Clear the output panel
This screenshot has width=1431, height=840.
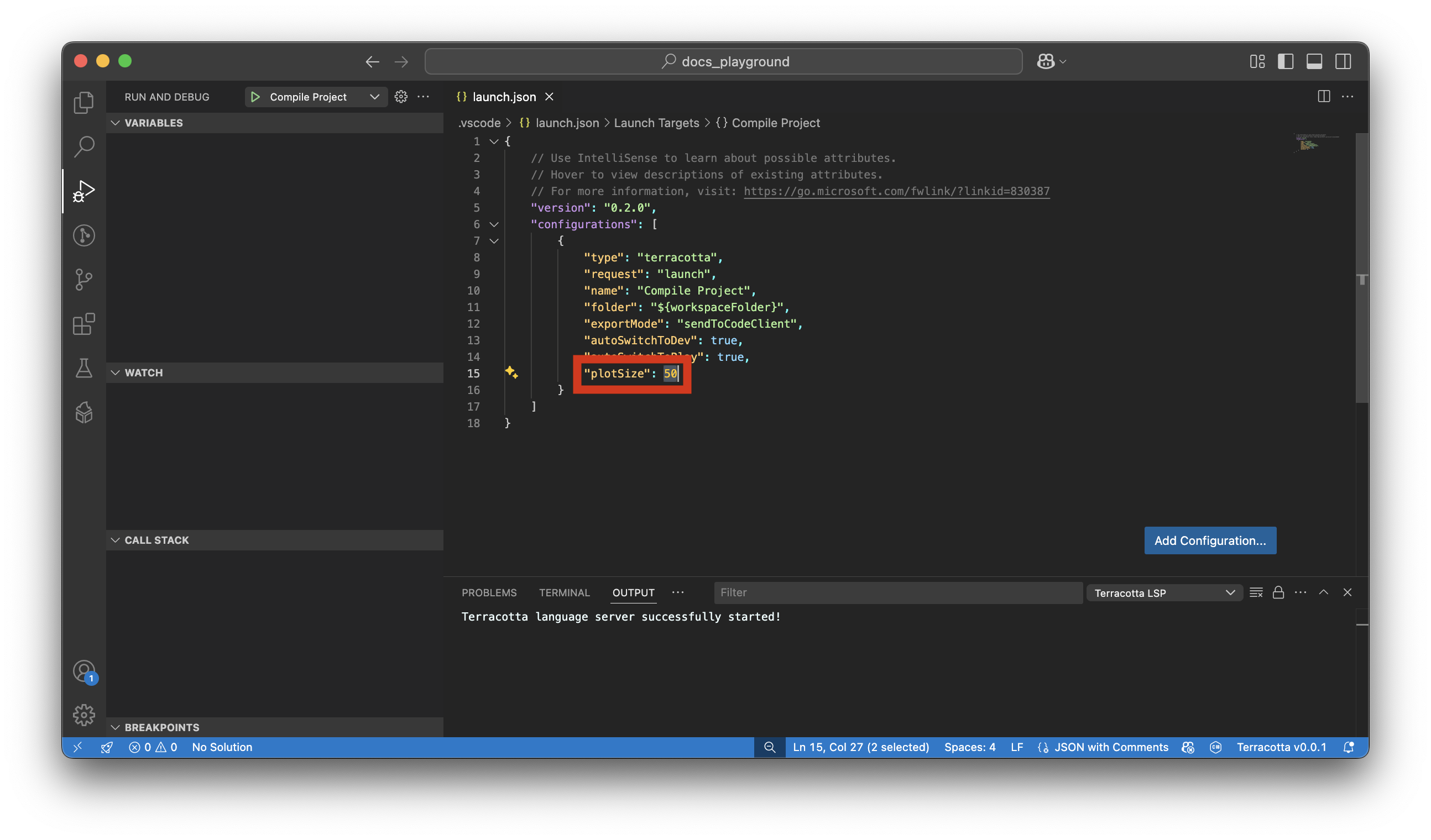pyautogui.click(x=1256, y=592)
